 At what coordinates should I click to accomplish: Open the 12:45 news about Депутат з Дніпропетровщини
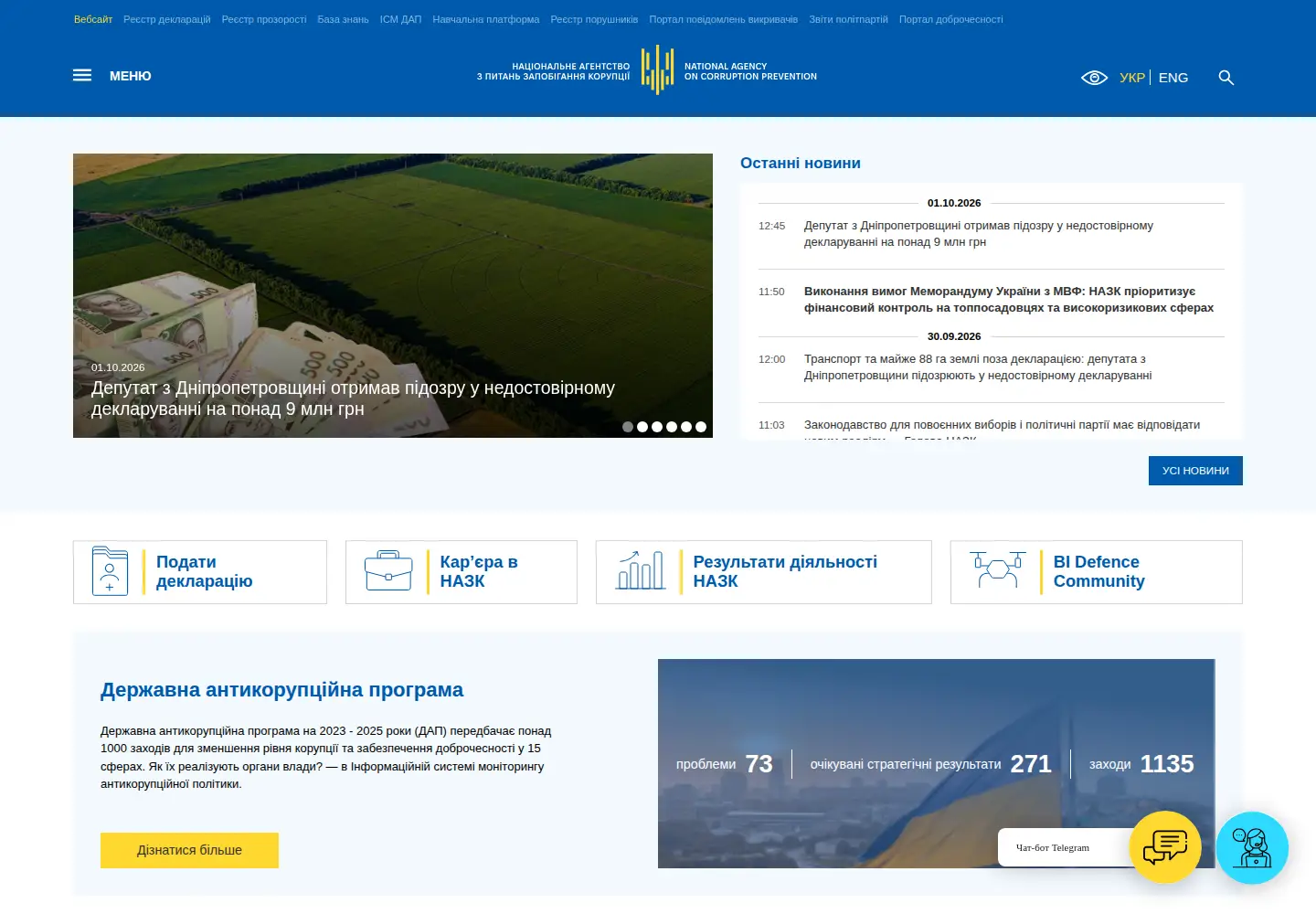tap(979, 234)
